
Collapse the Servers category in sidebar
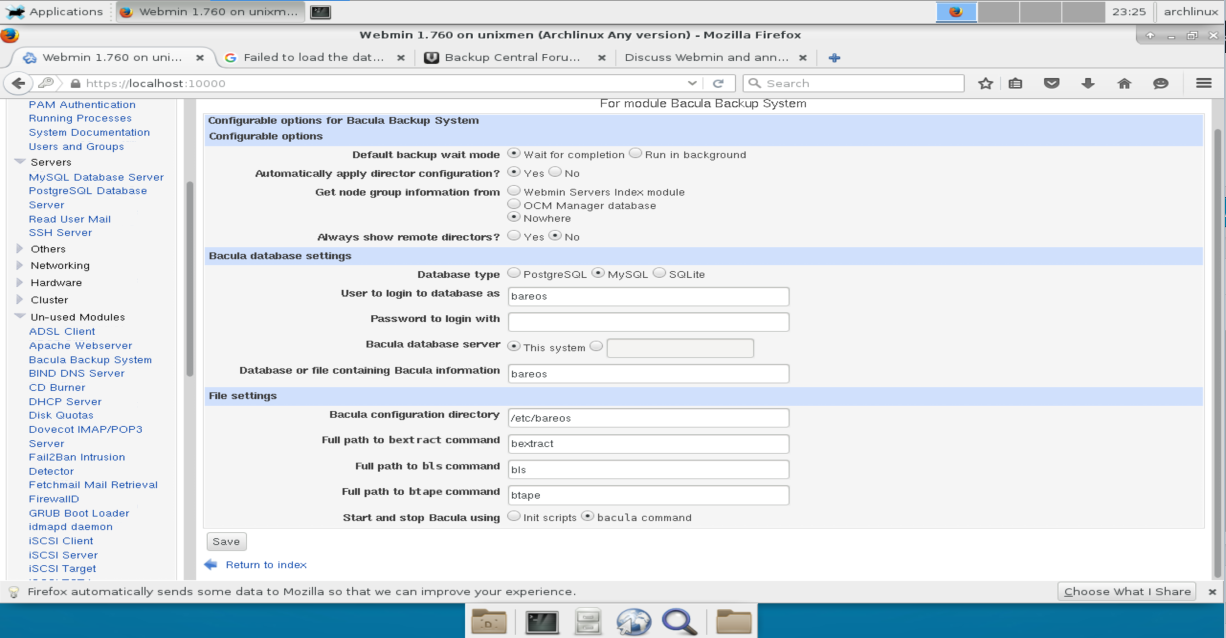click(x=20, y=162)
